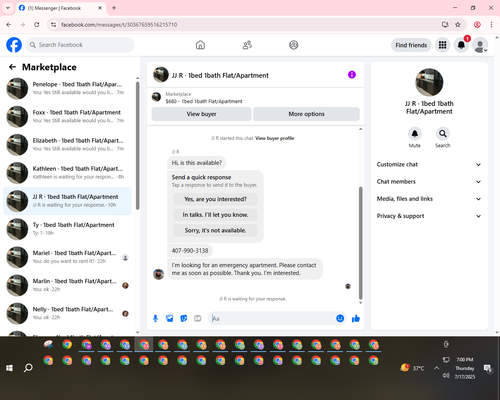Open Ty's 1bed 1bath conversation

[68, 229]
